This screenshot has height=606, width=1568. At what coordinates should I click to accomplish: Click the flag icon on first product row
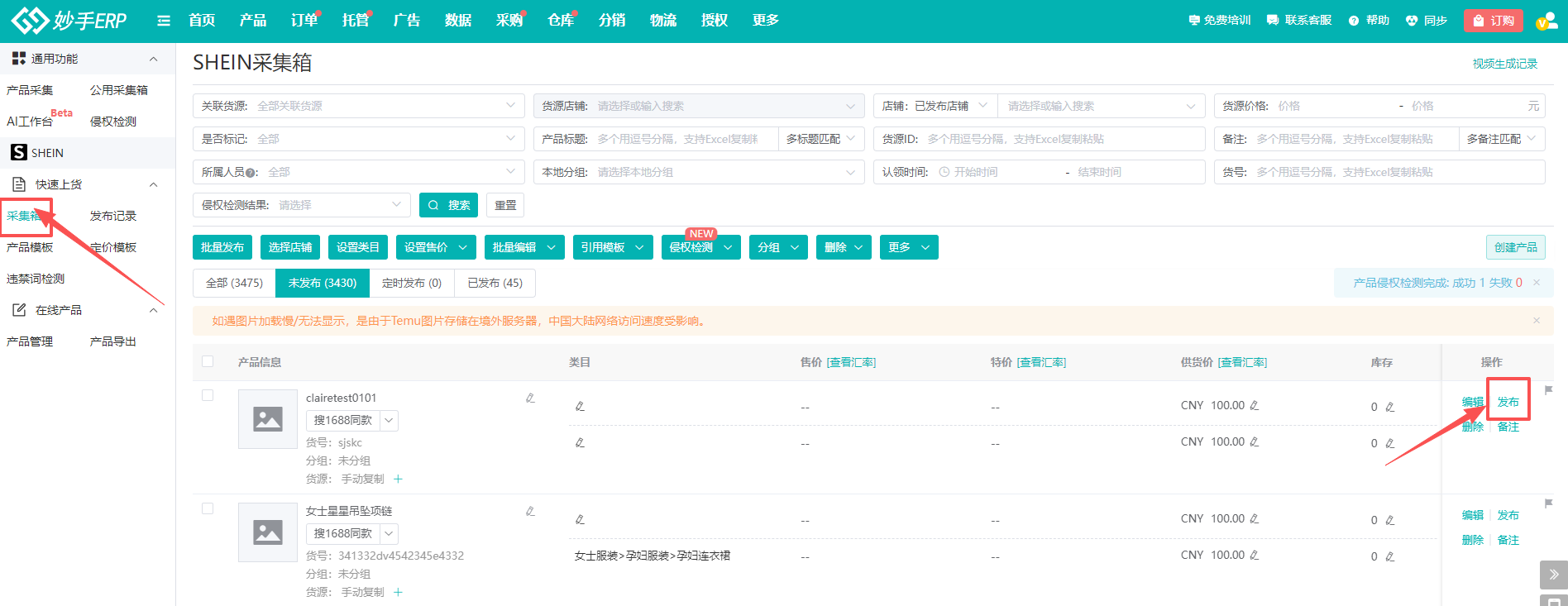1548,390
